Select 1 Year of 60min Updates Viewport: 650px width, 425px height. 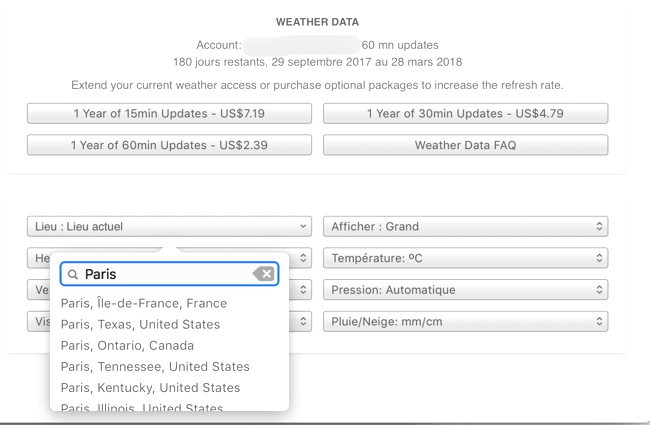[x=169, y=146]
